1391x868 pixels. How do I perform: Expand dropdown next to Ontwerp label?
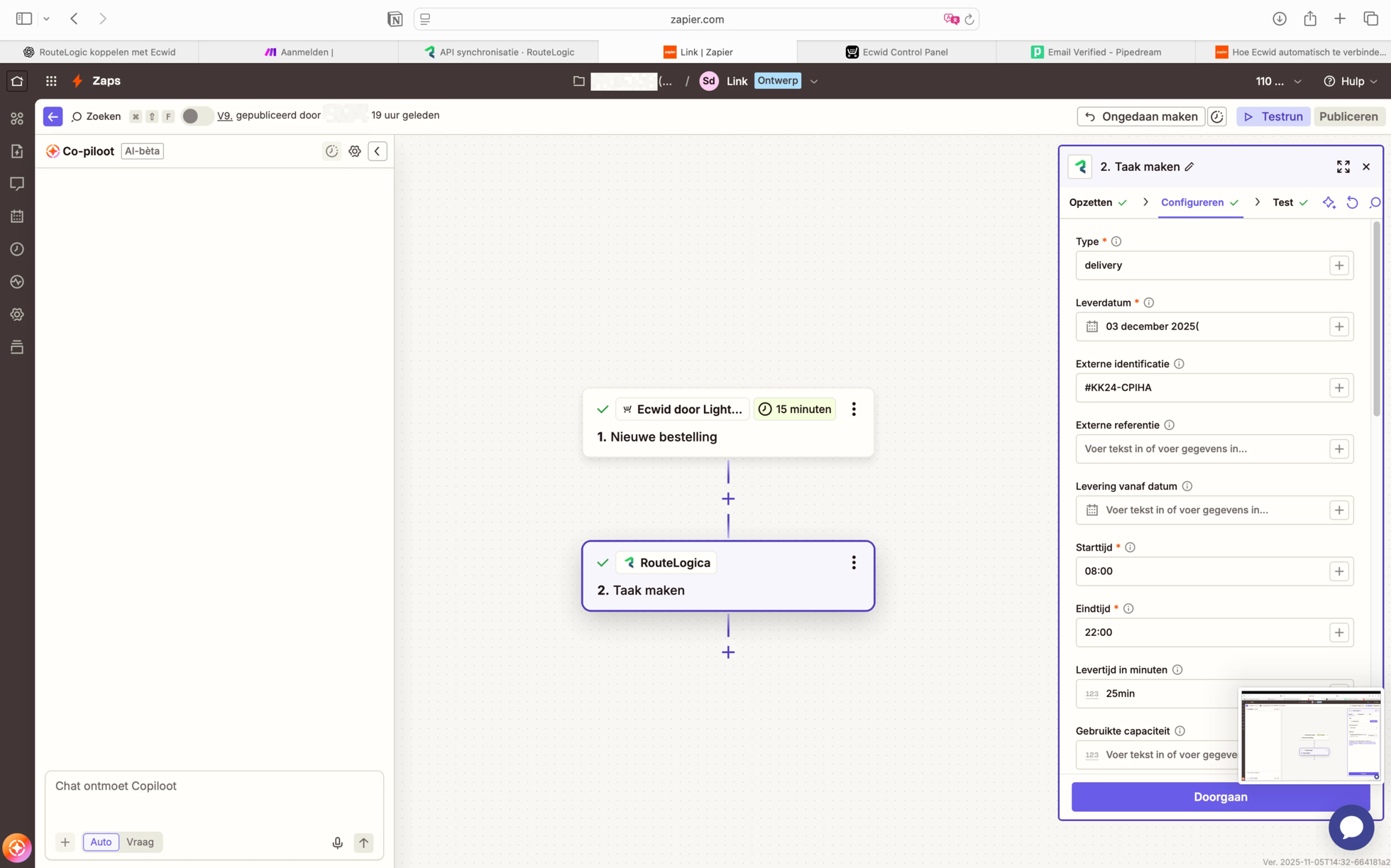pos(814,82)
